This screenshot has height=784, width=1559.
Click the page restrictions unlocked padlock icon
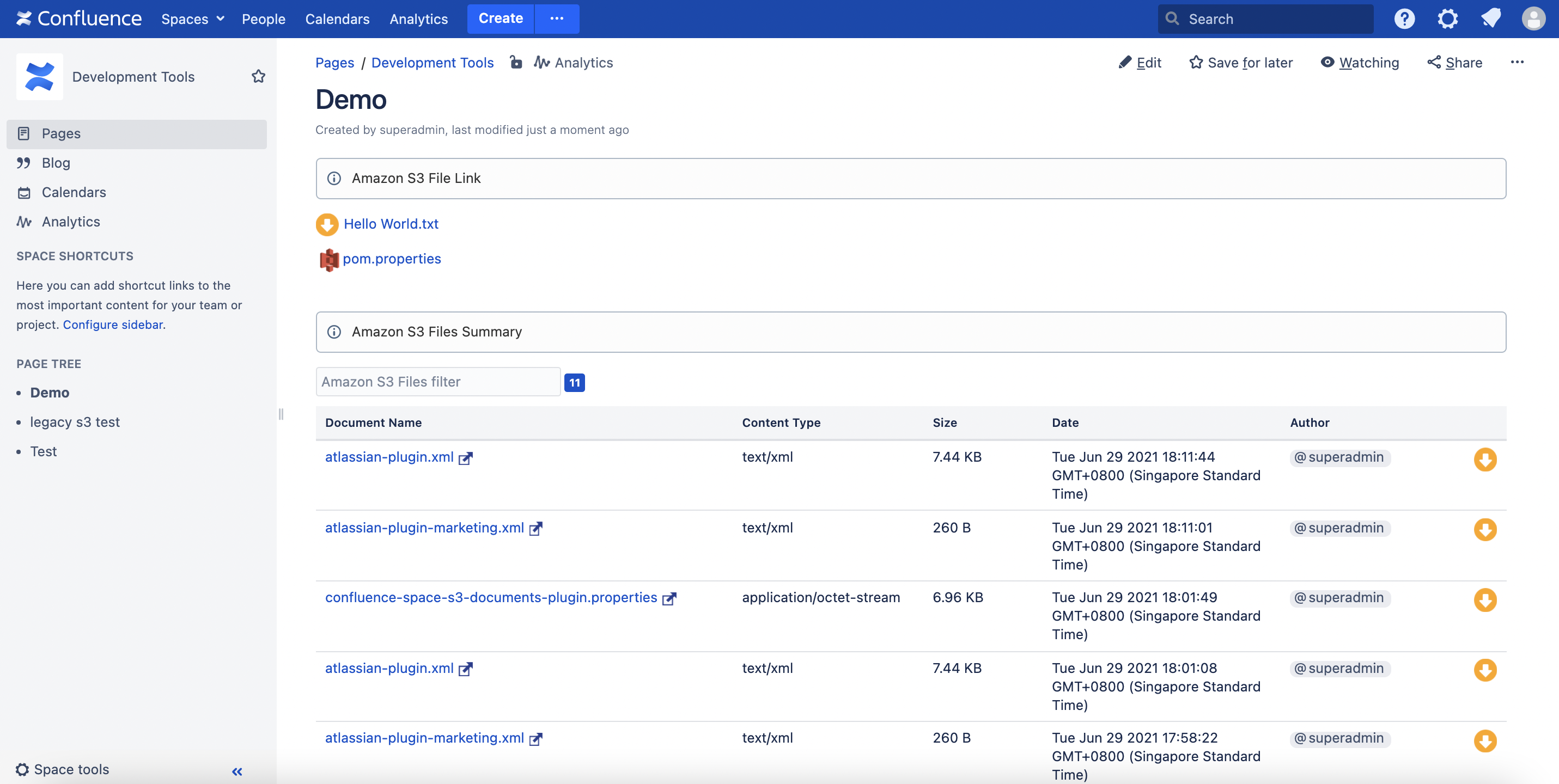coord(516,62)
